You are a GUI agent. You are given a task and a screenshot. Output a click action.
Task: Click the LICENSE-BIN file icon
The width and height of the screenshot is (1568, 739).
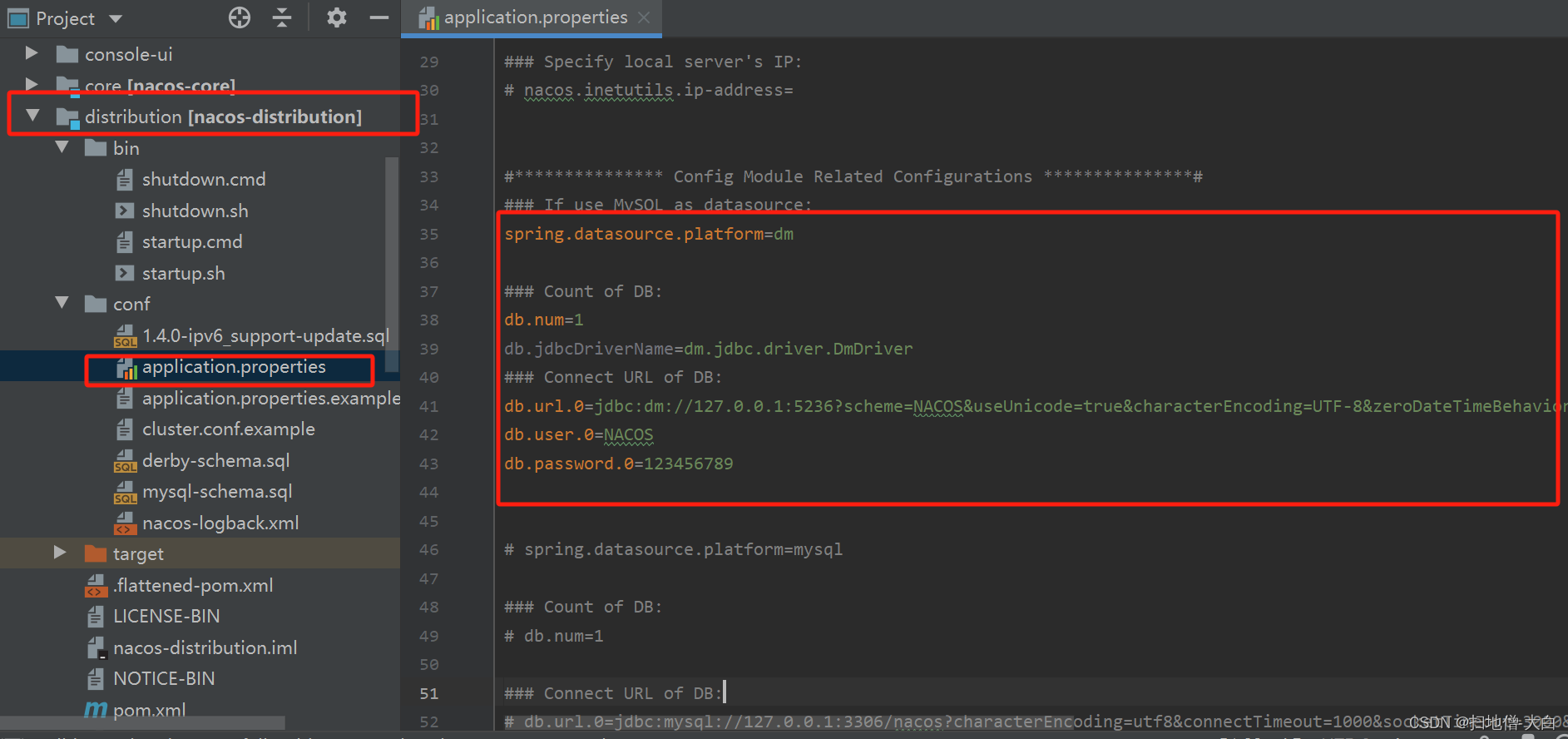[x=96, y=616]
